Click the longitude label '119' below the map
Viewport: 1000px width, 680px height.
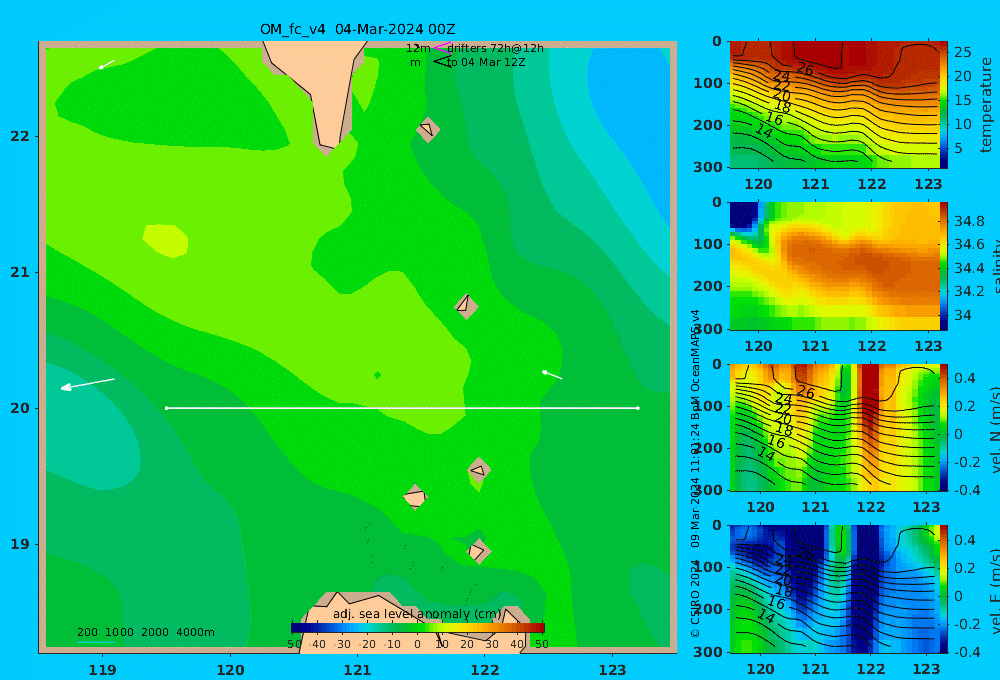[102, 670]
